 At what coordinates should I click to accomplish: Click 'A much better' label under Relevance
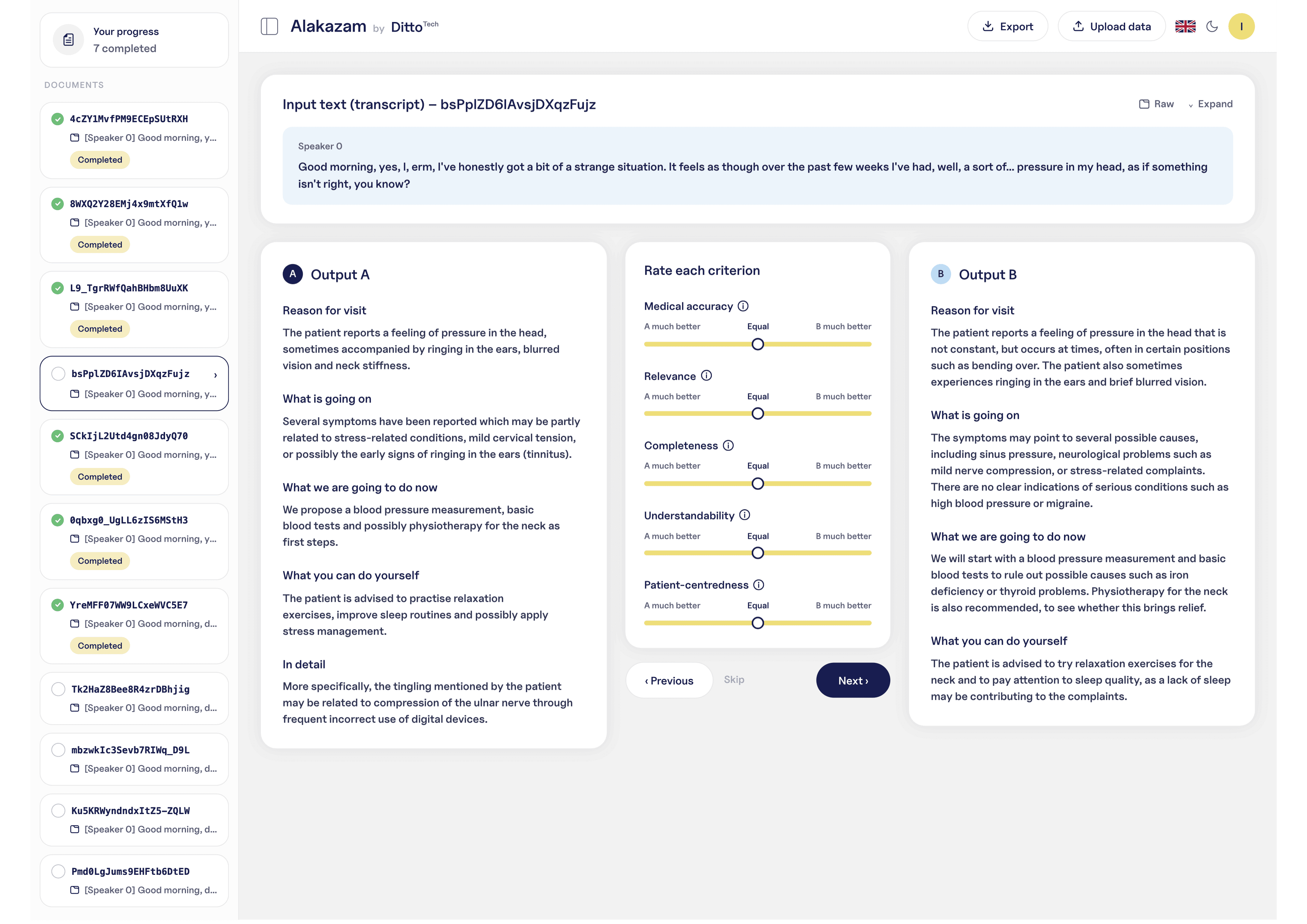pyautogui.click(x=672, y=396)
